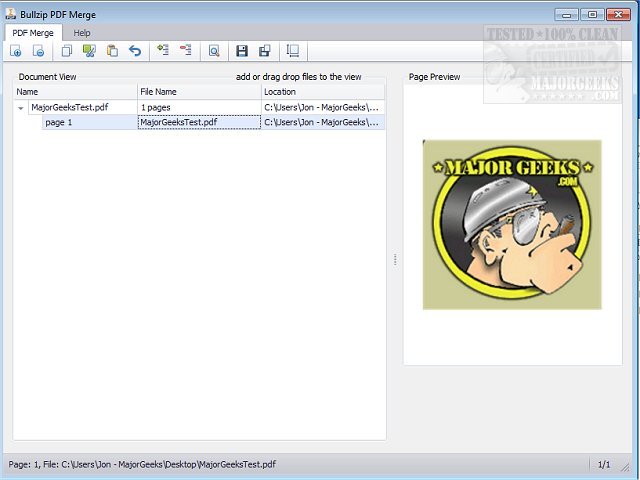The width and height of the screenshot is (640, 480).
Task: Click the page preview thumbnail image
Action: click(512, 224)
